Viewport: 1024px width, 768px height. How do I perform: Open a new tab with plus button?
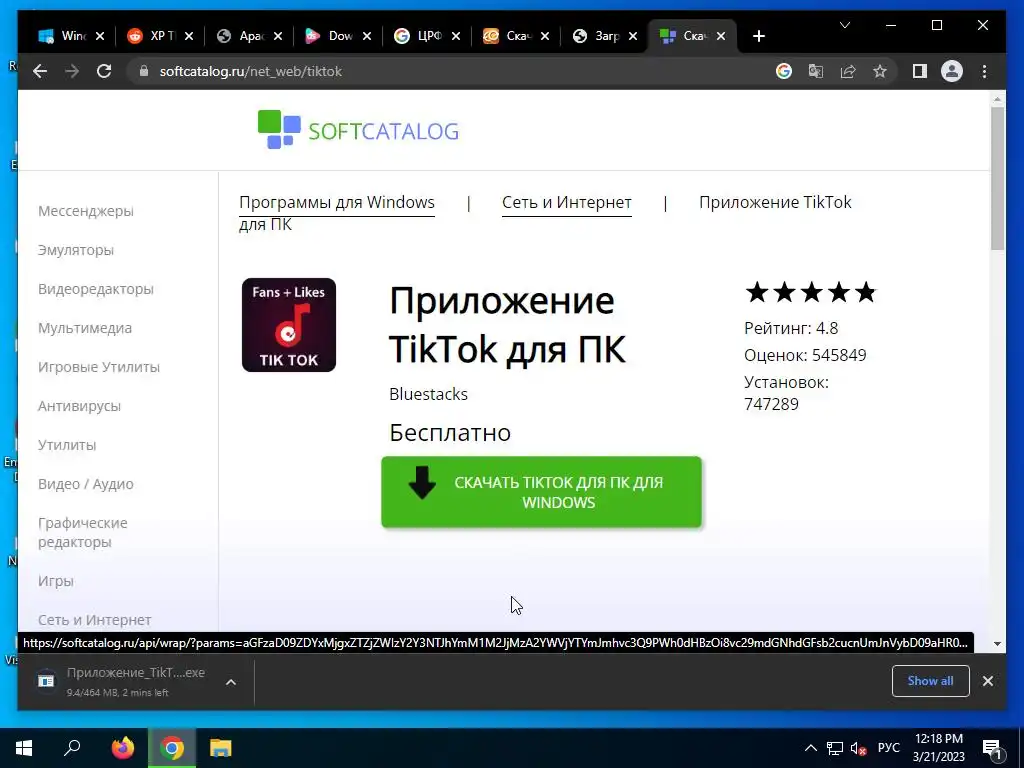pos(758,36)
